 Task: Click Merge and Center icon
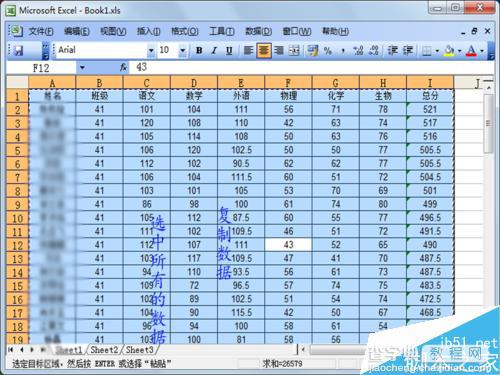pyautogui.click(x=294, y=51)
